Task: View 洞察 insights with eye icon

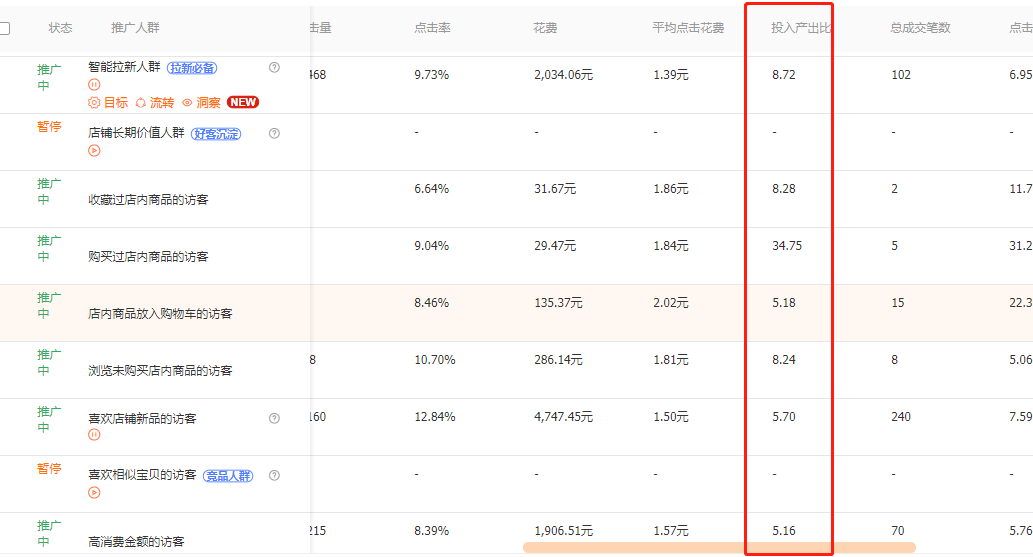Action: 201,102
